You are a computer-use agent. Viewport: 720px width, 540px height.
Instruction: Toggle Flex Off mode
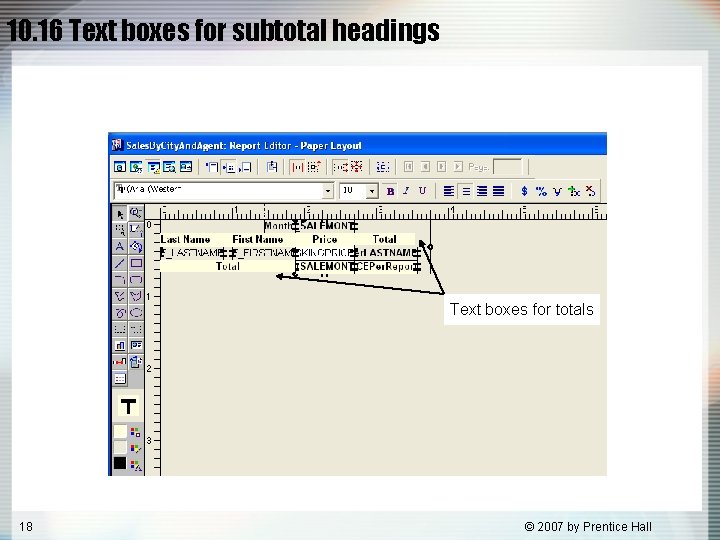356,167
